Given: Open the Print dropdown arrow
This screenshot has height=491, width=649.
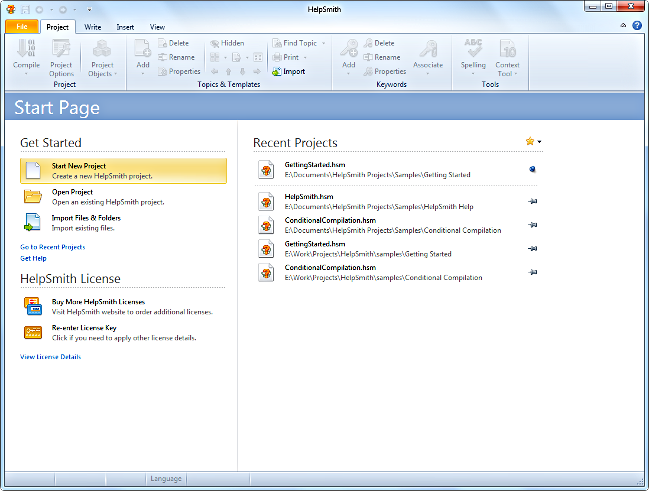Looking at the screenshot, I should 305,57.
